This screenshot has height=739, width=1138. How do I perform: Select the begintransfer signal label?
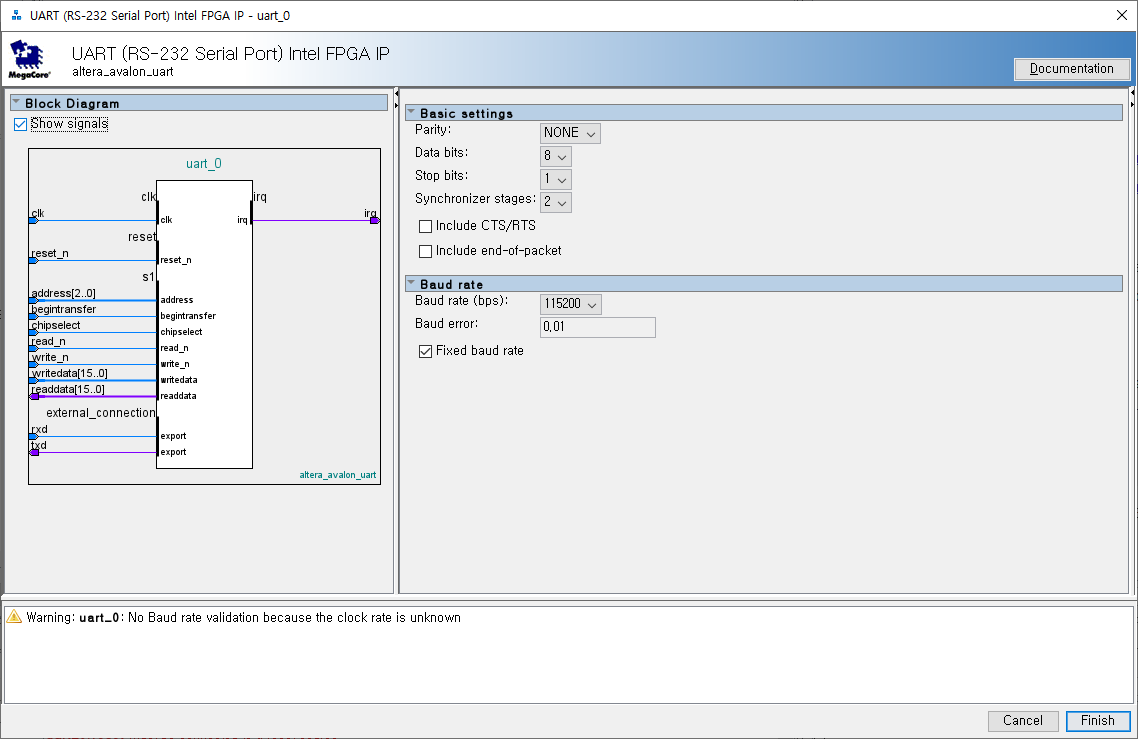click(x=63, y=309)
